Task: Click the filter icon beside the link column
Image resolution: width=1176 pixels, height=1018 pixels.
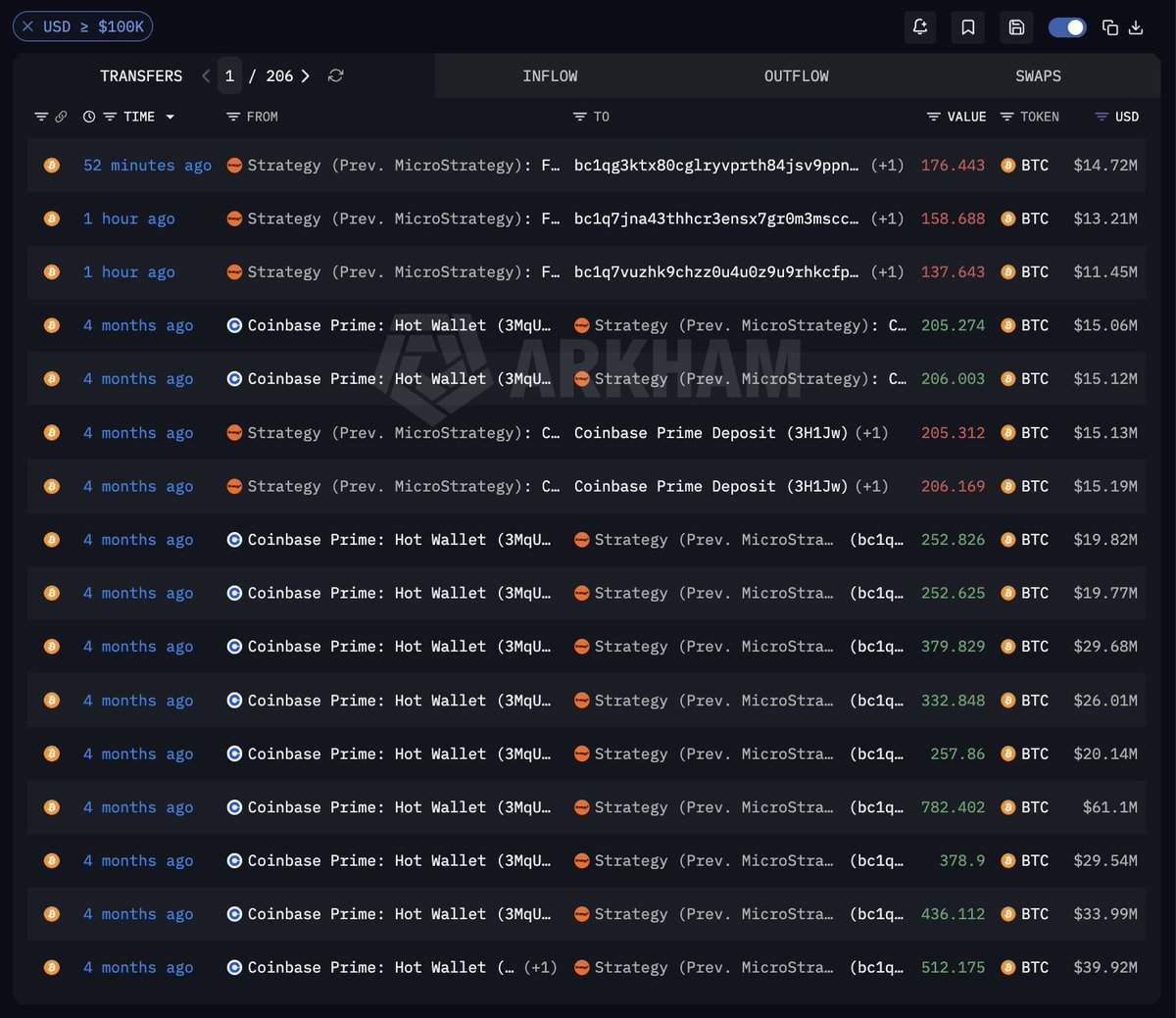Action: coord(41,117)
